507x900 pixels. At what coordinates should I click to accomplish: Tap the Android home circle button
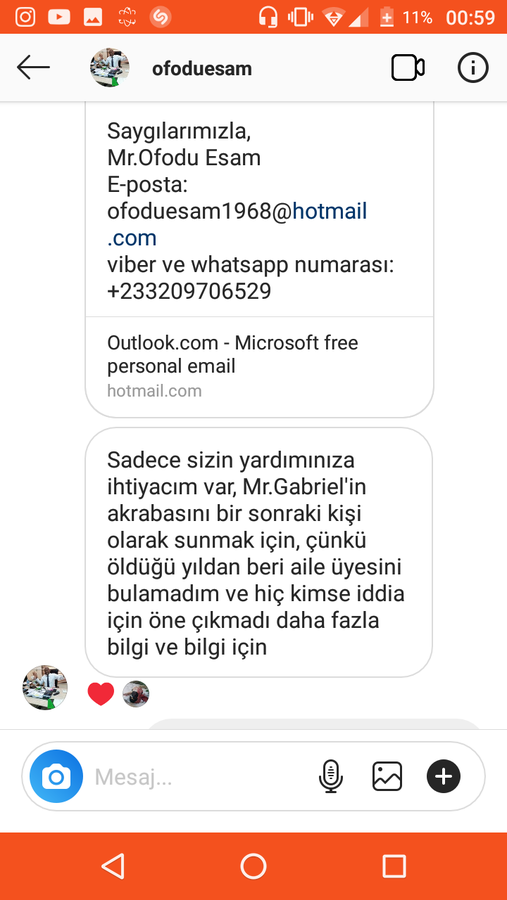(253, 866)
